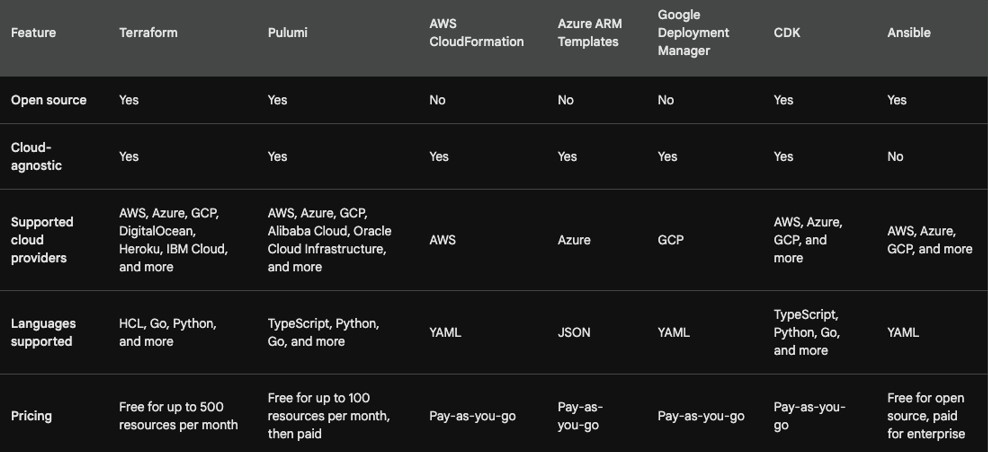Select Ansible's free for open source pricing cell

click(x=926, y=416)
